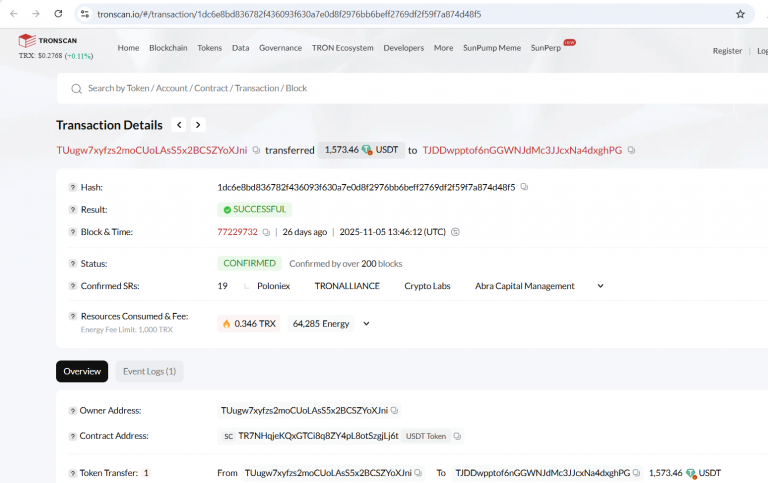The width and height of the screenshot is (768, 483).
Task: Click TRONALLIANCE super representative
Action: 347,286
